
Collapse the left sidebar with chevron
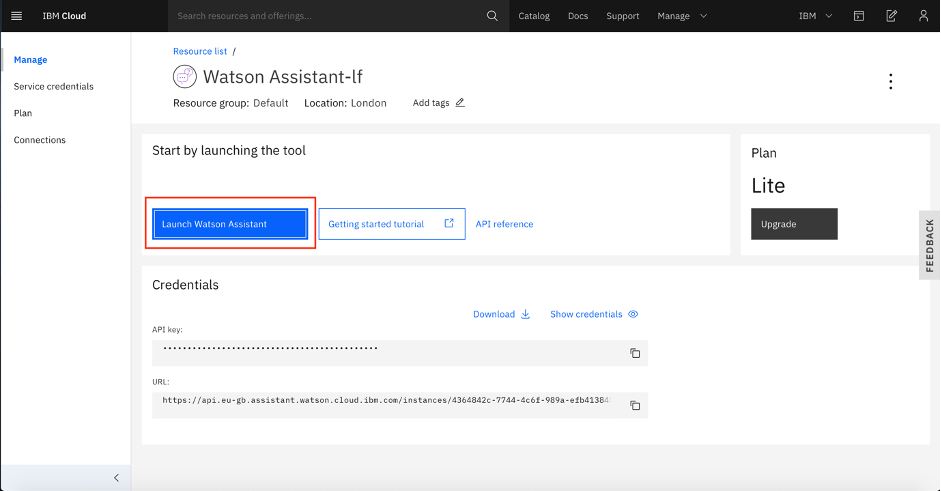click(116, 478)
